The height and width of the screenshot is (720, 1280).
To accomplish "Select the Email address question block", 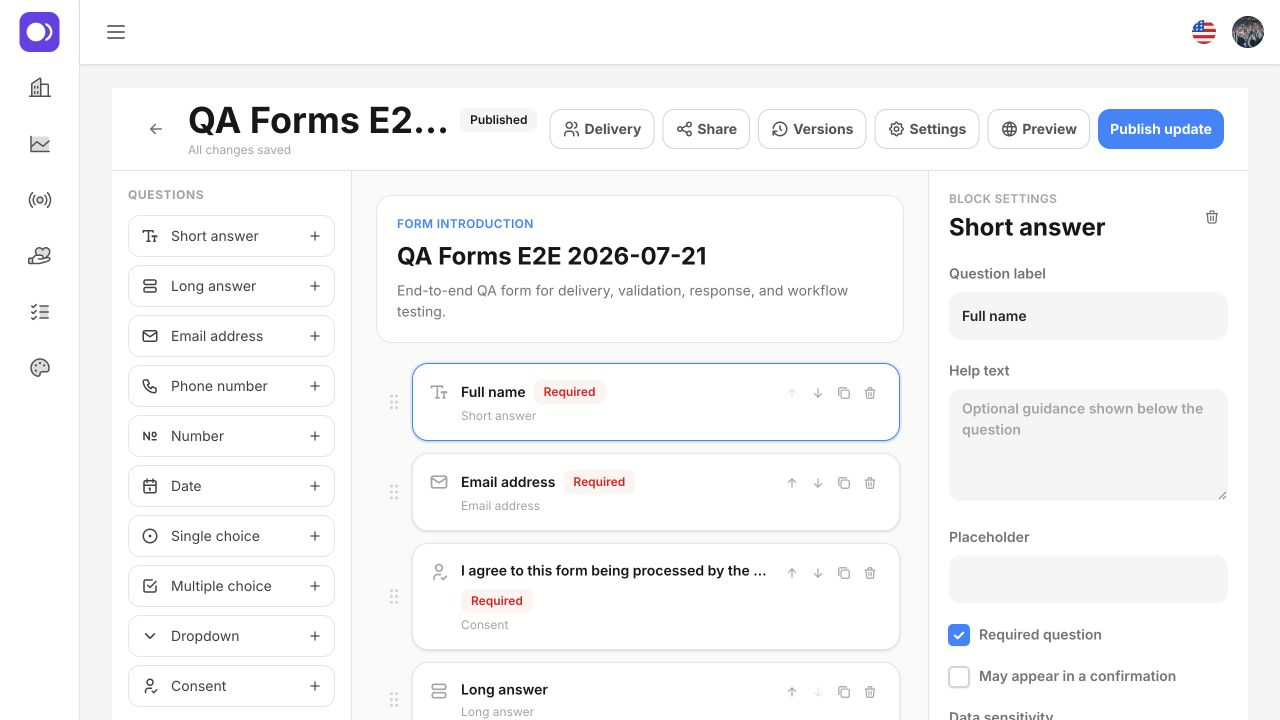I will [656, 492].
